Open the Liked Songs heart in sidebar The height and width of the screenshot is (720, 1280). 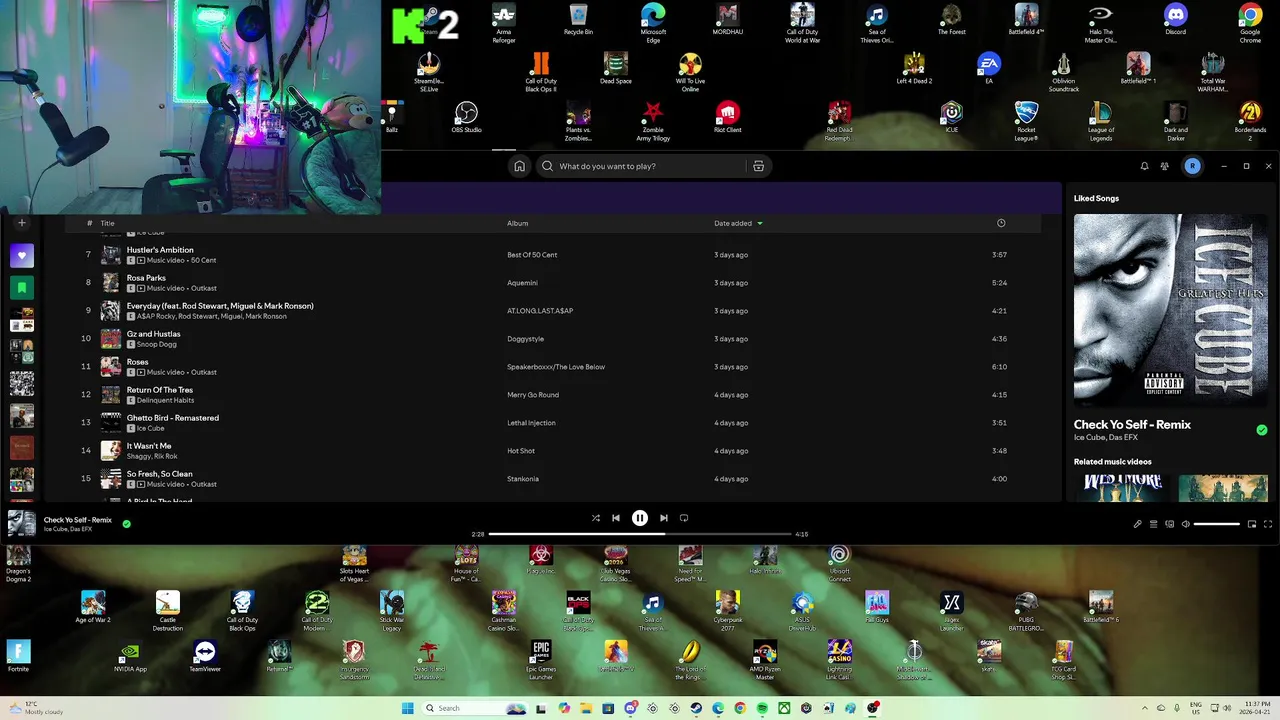22,256
